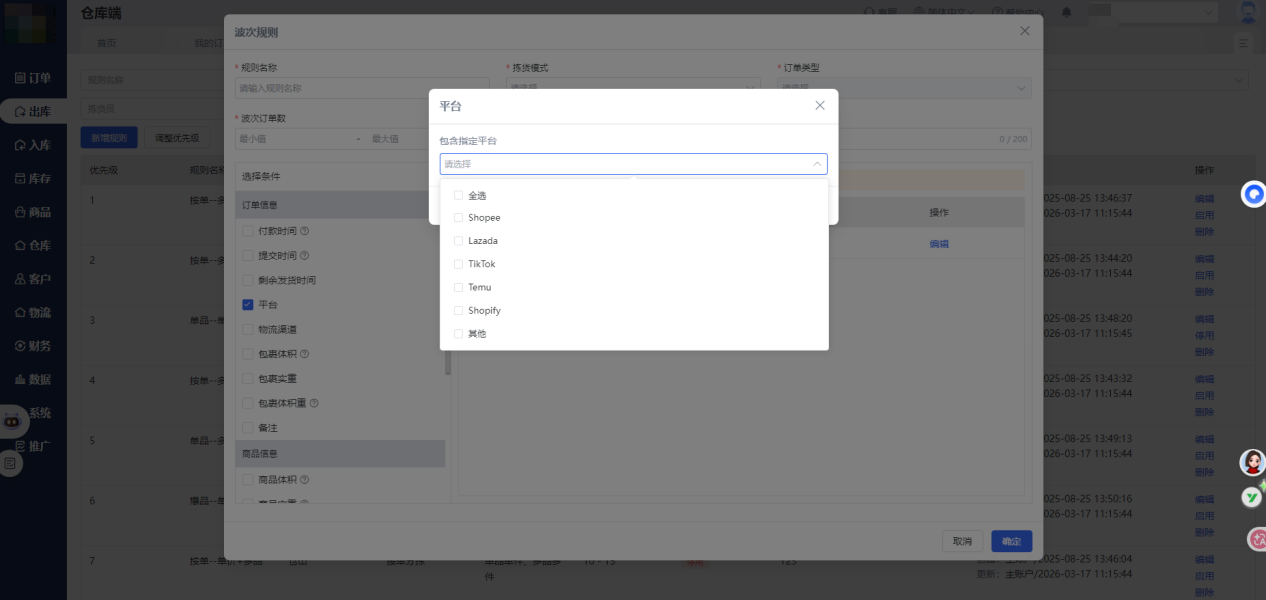Click the robot assistant icon on left edge
Viewport: 1266px width, 600px height.
(11, 421)
